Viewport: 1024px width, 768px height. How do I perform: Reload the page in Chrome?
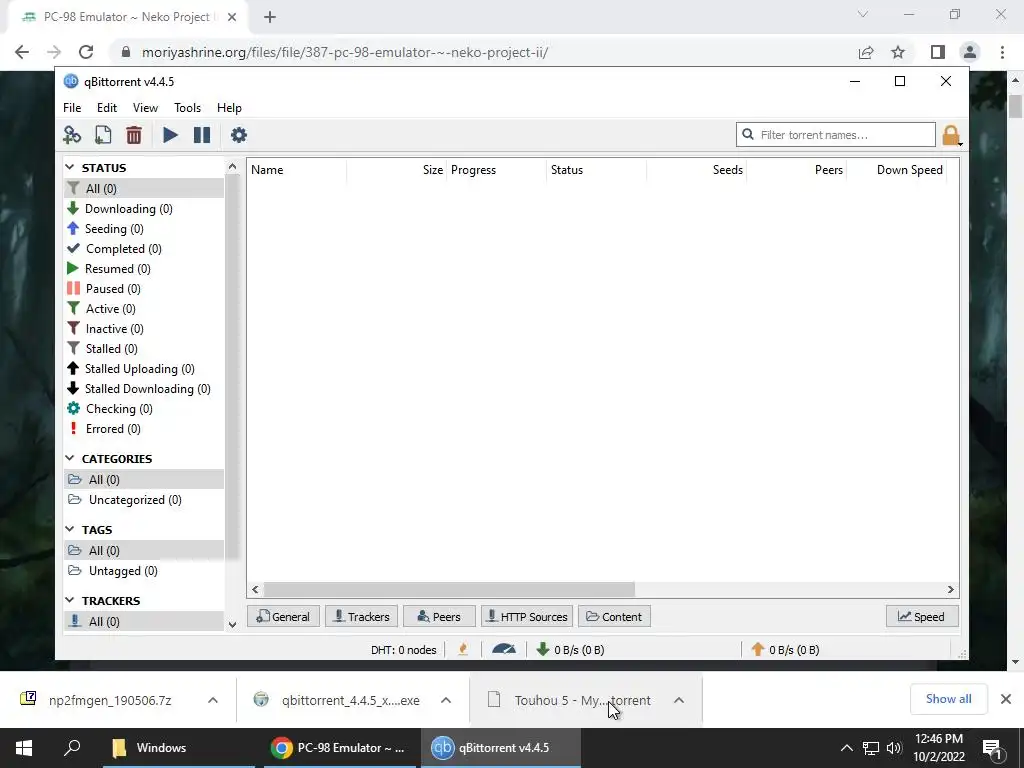tap(86, 52)
